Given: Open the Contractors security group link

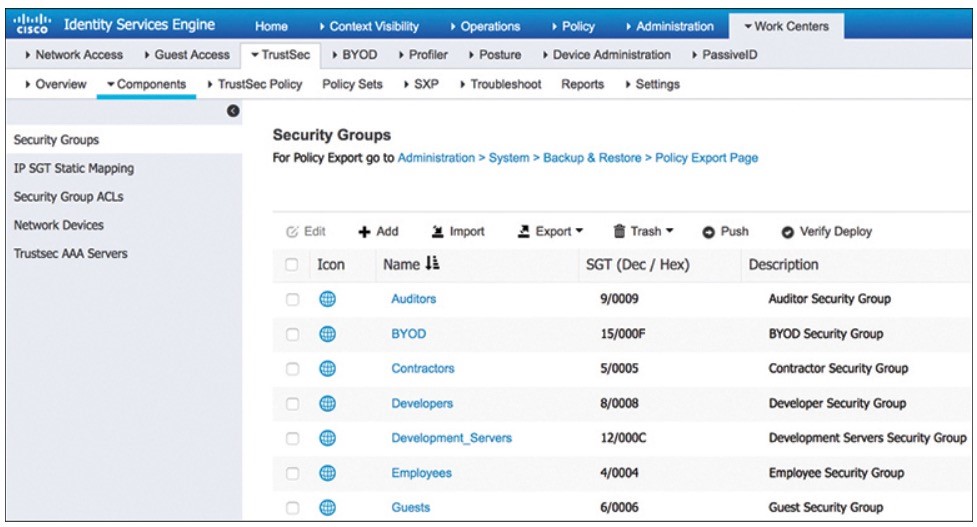Looking at the screenshot, I should 422,369.
